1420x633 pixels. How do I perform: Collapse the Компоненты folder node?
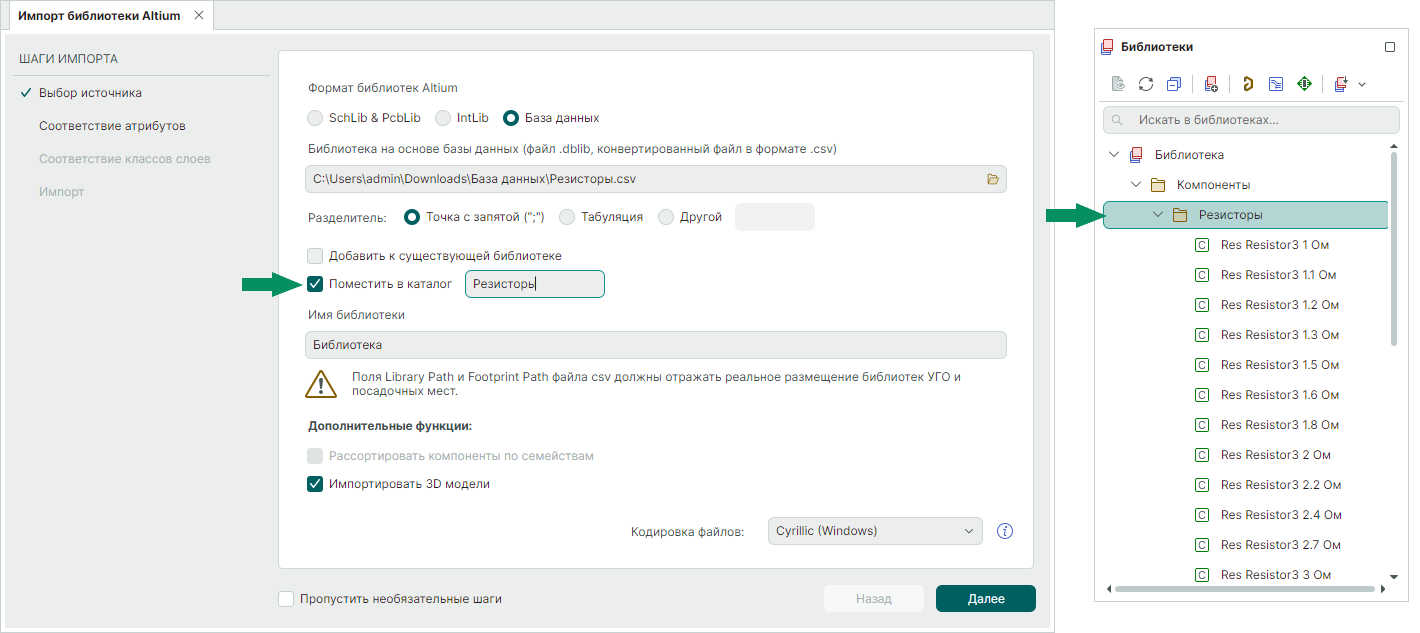tap(1136, 185)
